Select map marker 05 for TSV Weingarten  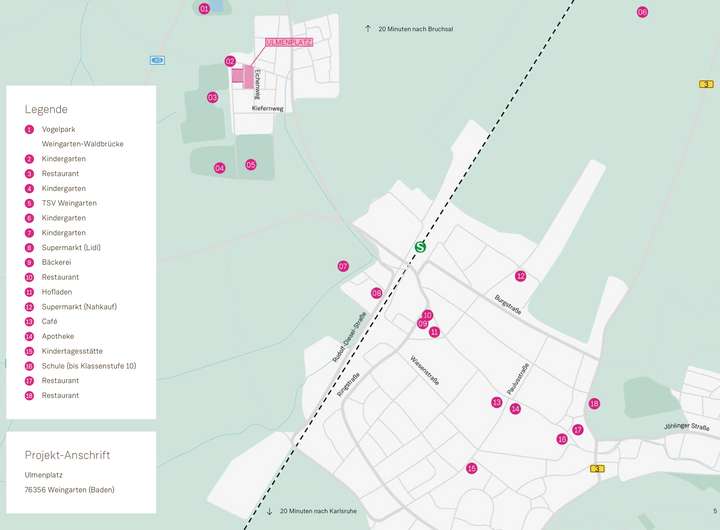pos(251,165)
